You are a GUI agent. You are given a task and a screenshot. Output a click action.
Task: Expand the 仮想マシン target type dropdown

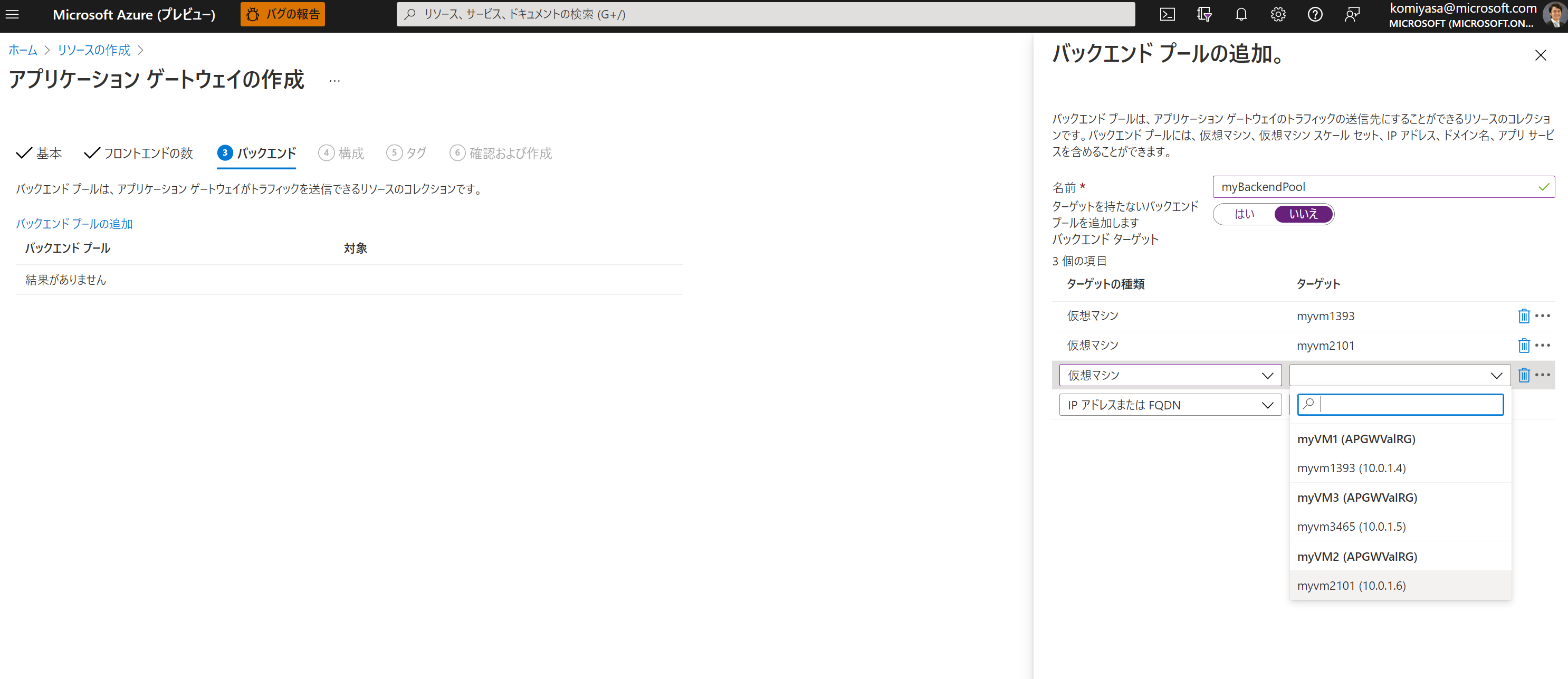(1169, 375)
